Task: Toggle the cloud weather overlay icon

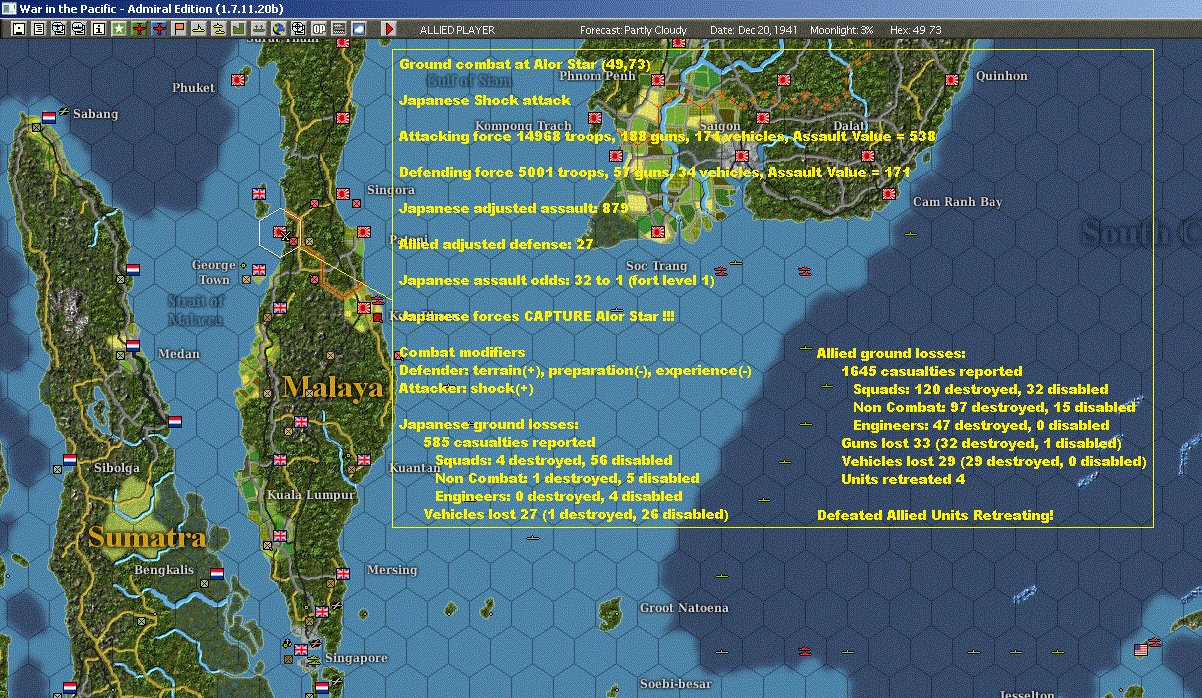Action: [x=358, y=29]
